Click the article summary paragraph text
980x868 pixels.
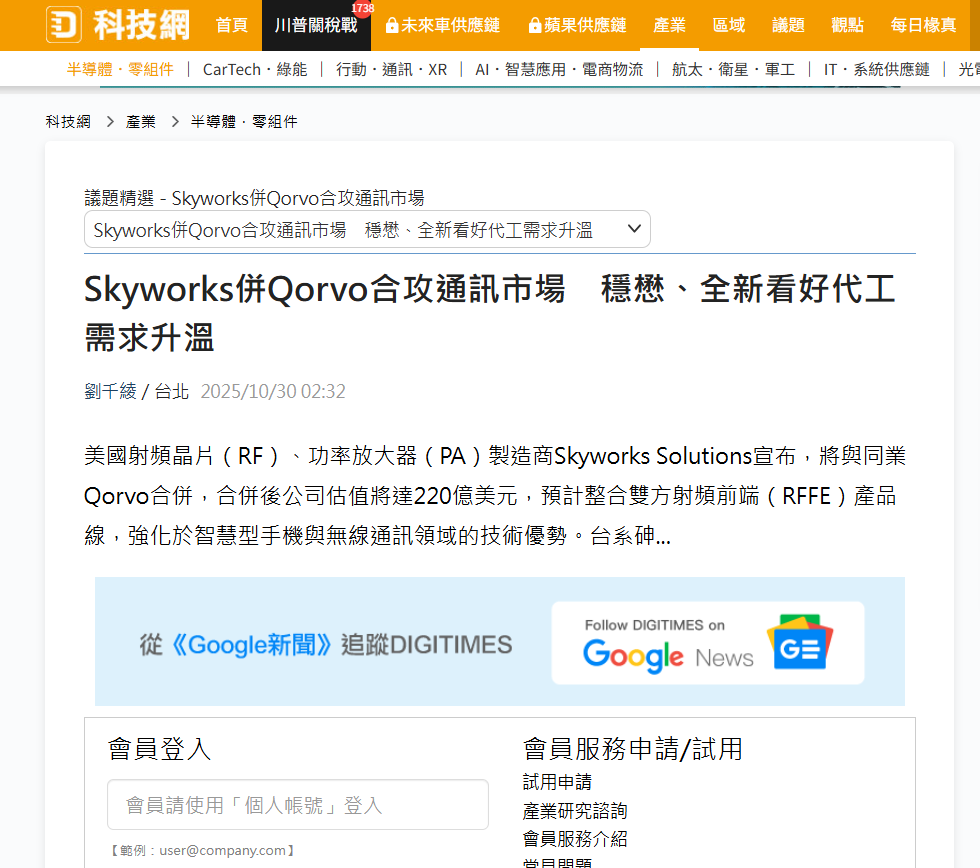click(495, 496)
